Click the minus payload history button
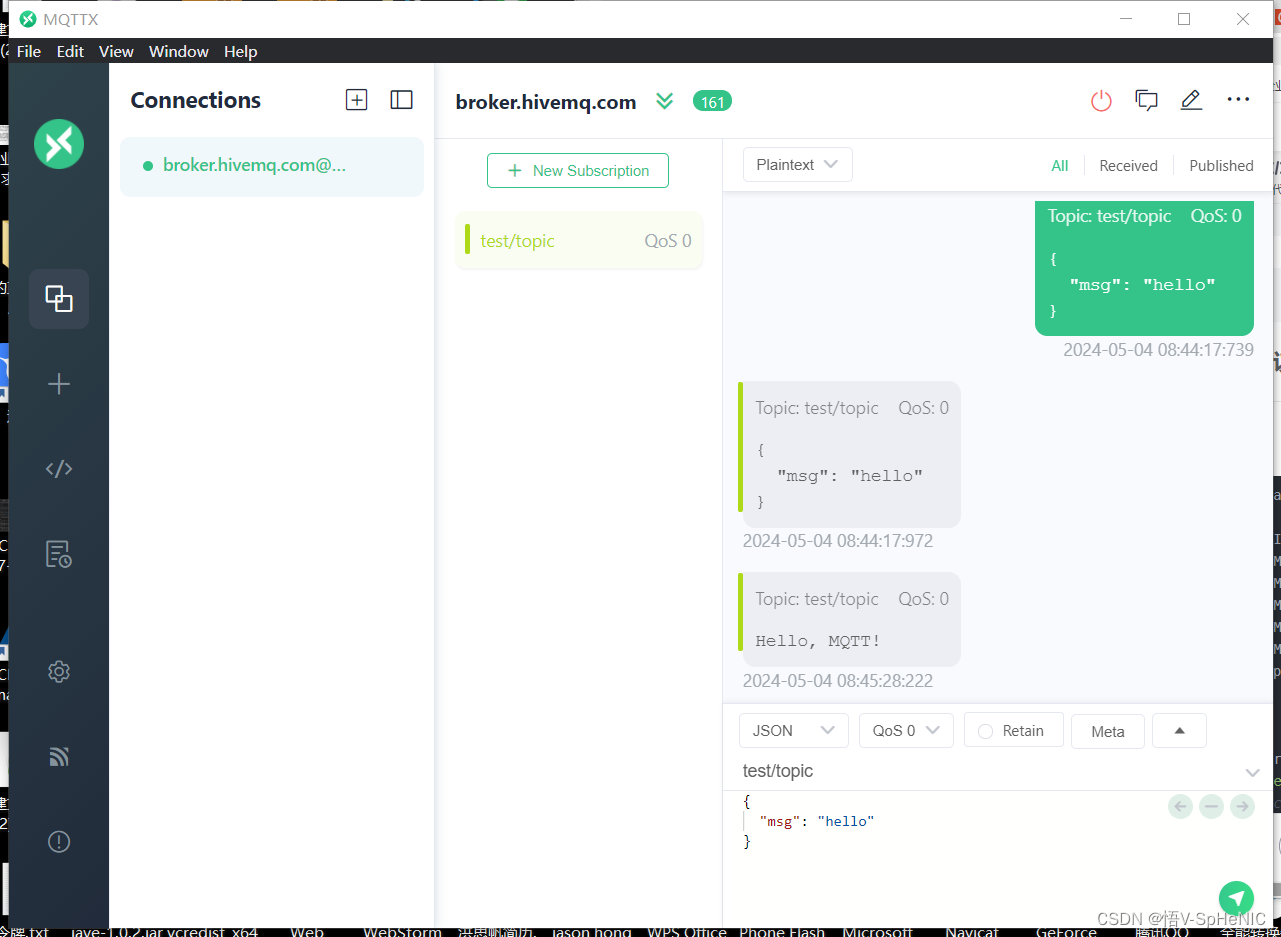 [1211, 806]
